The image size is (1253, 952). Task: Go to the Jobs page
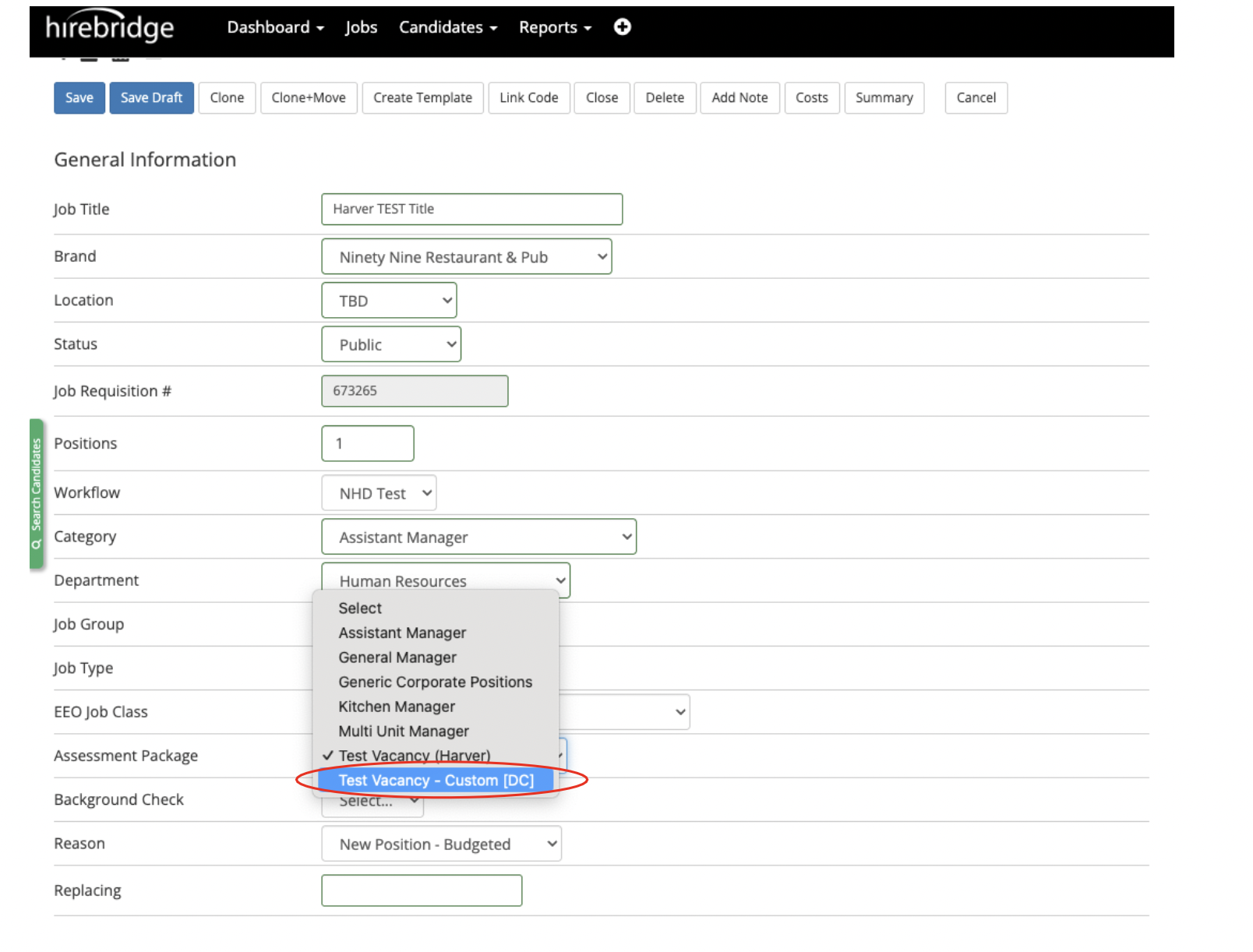pyautogui.click(x=361, y=27)
